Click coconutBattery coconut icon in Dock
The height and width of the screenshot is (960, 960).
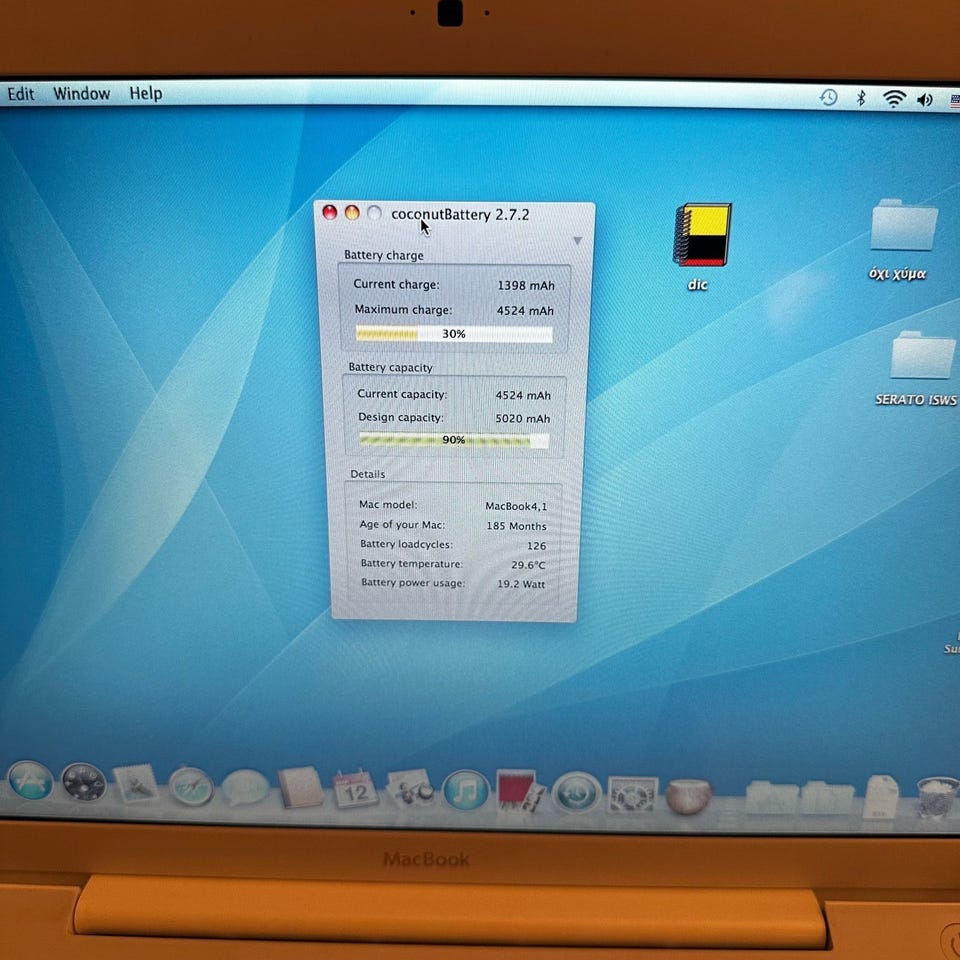(x=688, y=796)
